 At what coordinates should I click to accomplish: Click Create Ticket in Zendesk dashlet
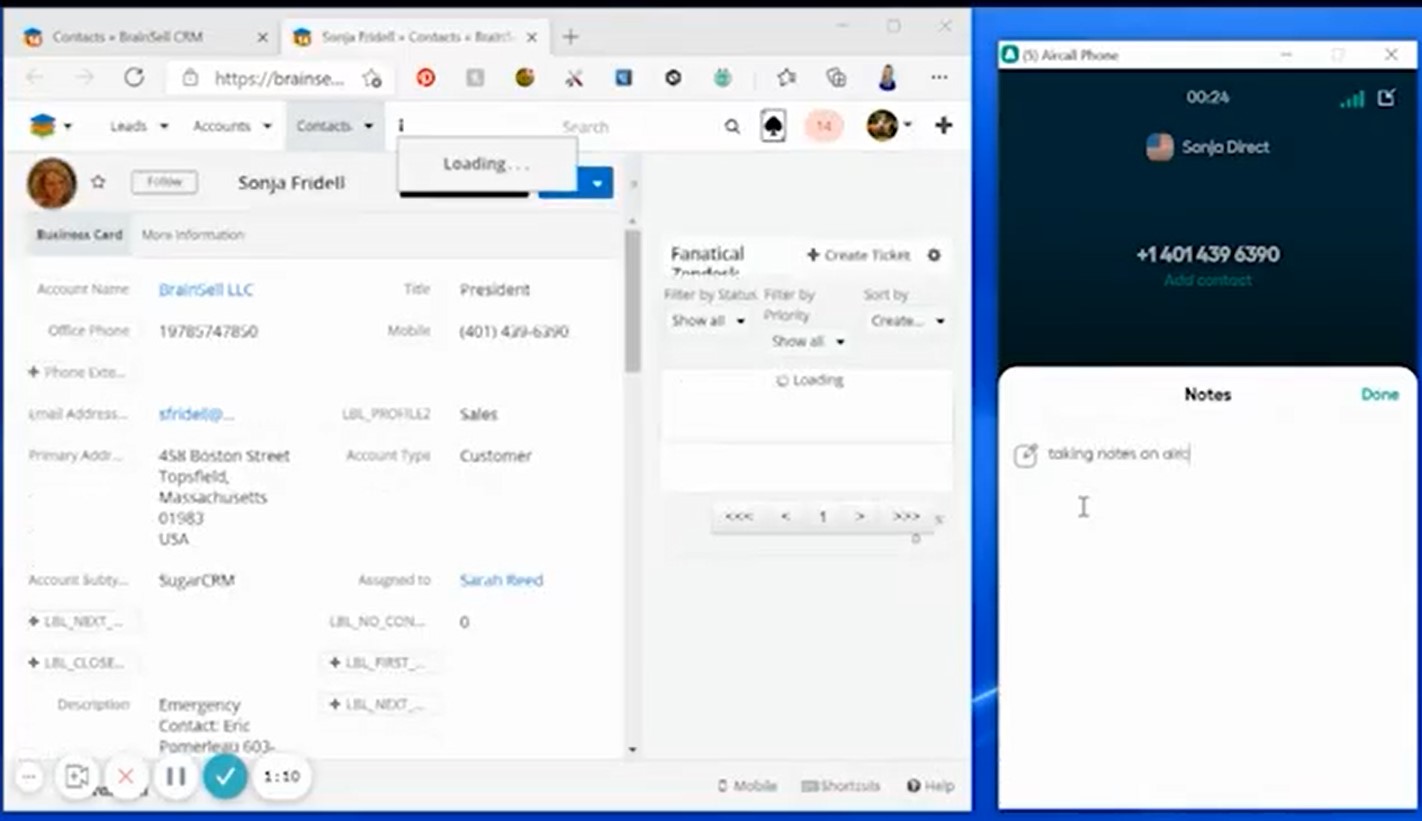(858, 255)
